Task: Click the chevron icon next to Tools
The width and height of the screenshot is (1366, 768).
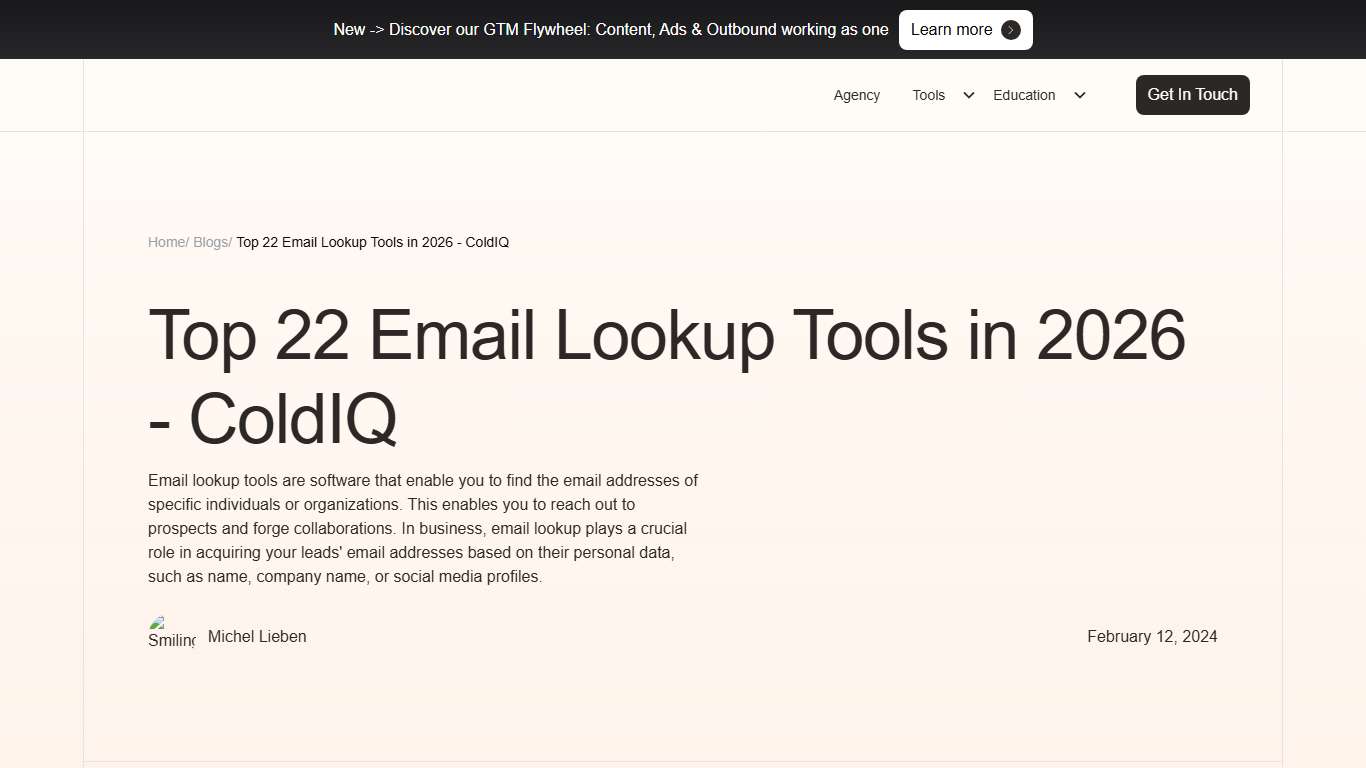Action: (967, 95)
